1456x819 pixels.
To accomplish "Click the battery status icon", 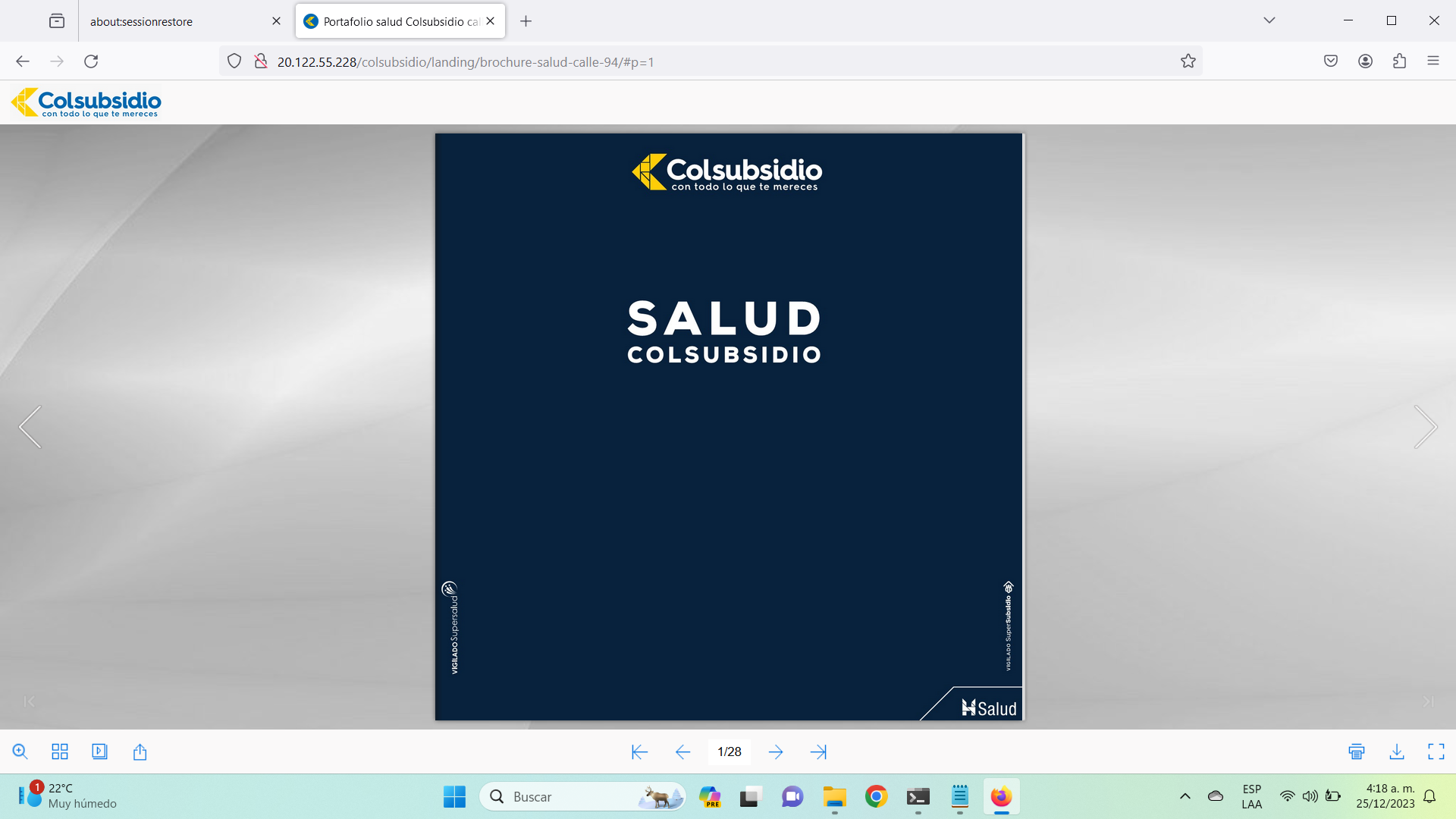I will [x=1333, y=796].
